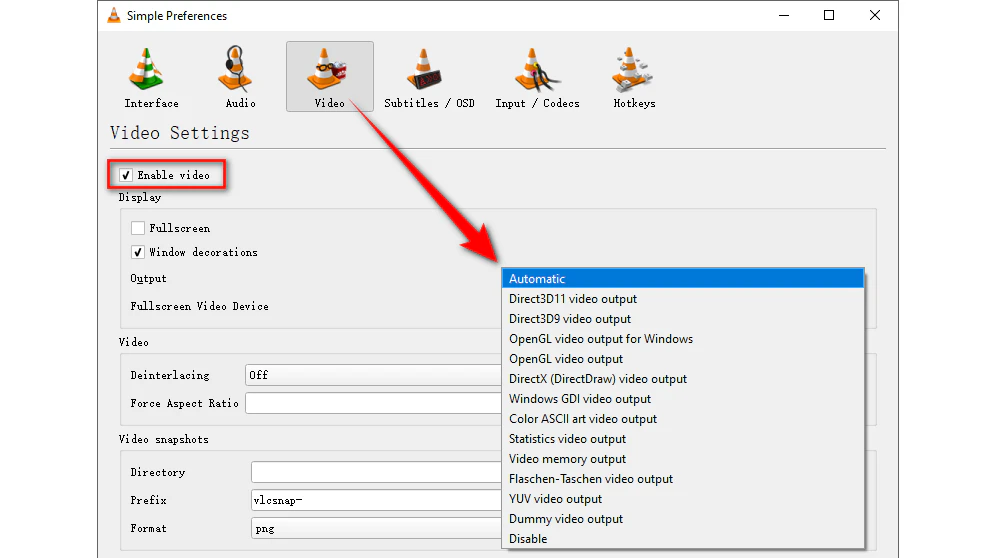
Task: Click the Prefix field with vlcsnap-
Action: (x=376, y=500)
